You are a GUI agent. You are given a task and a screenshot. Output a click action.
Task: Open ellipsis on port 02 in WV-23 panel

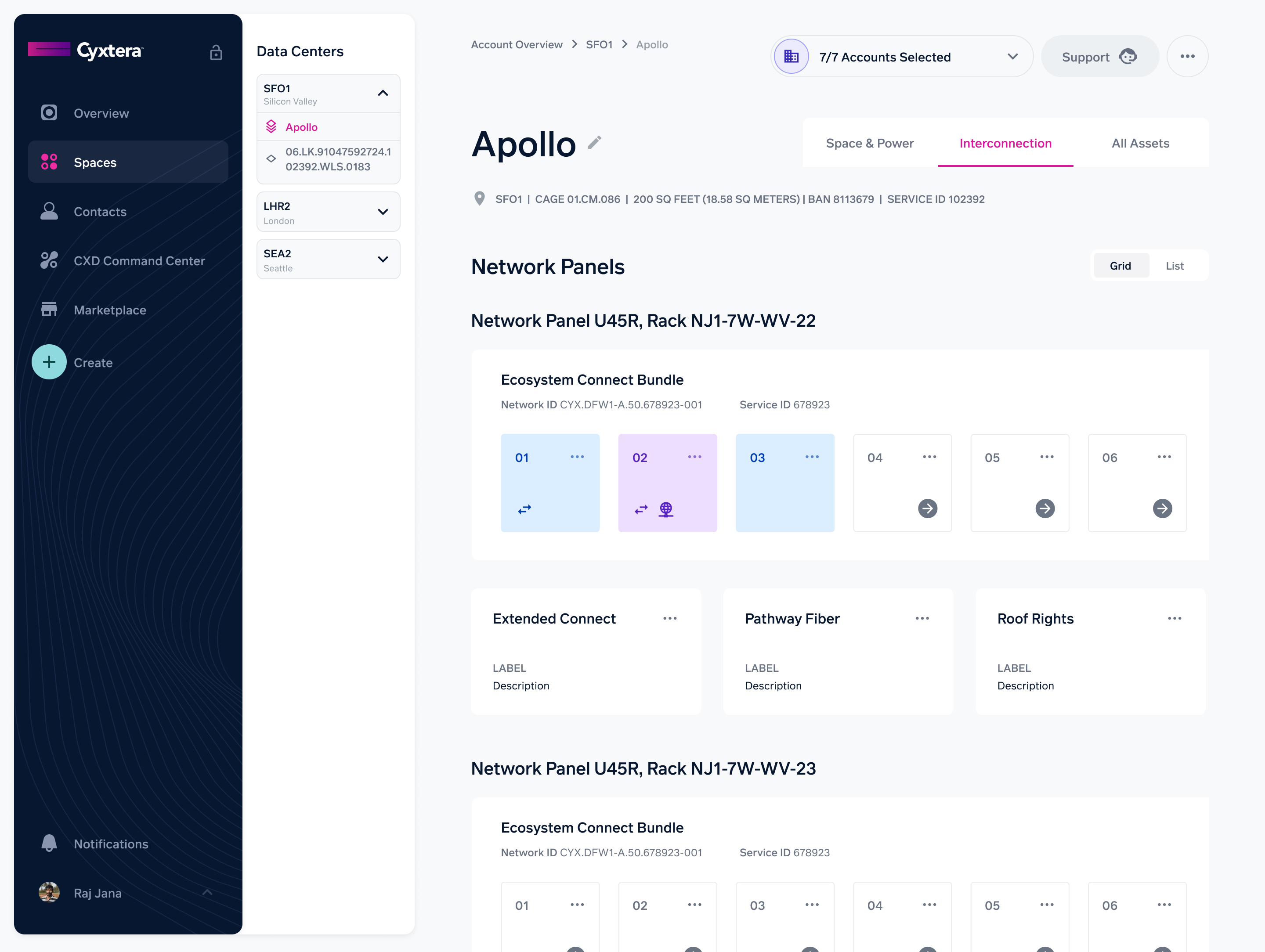coord(695,905)
